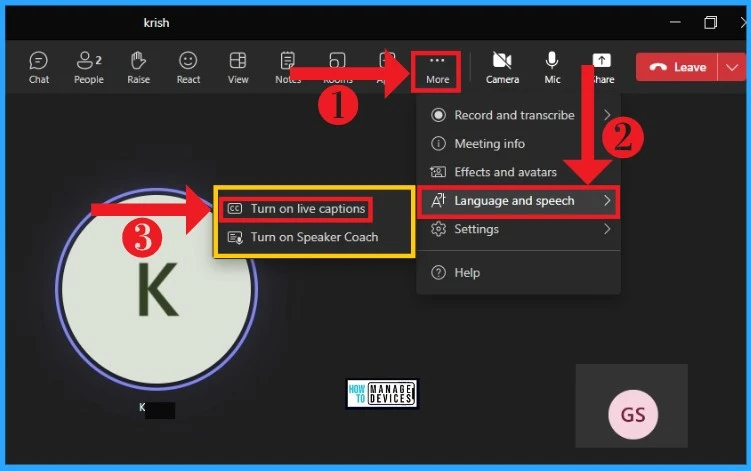Viewport: 751px width, 471px height.
Task: Open Breakout Rooms
Action: (x=338, y=68)
